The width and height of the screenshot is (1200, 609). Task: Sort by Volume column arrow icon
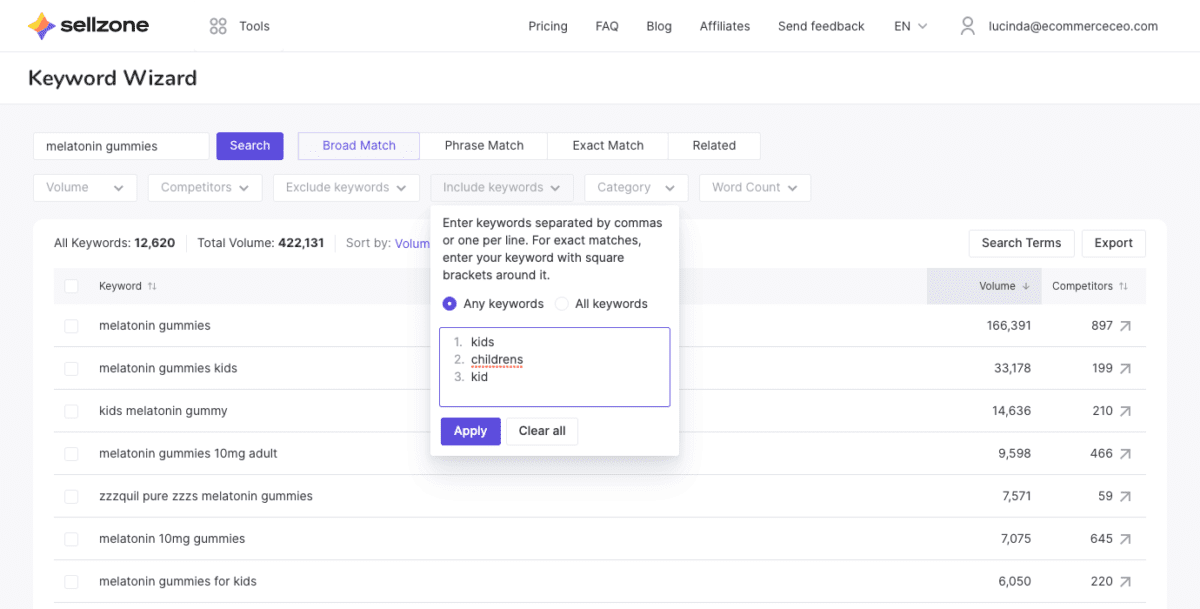point(1025,286)
